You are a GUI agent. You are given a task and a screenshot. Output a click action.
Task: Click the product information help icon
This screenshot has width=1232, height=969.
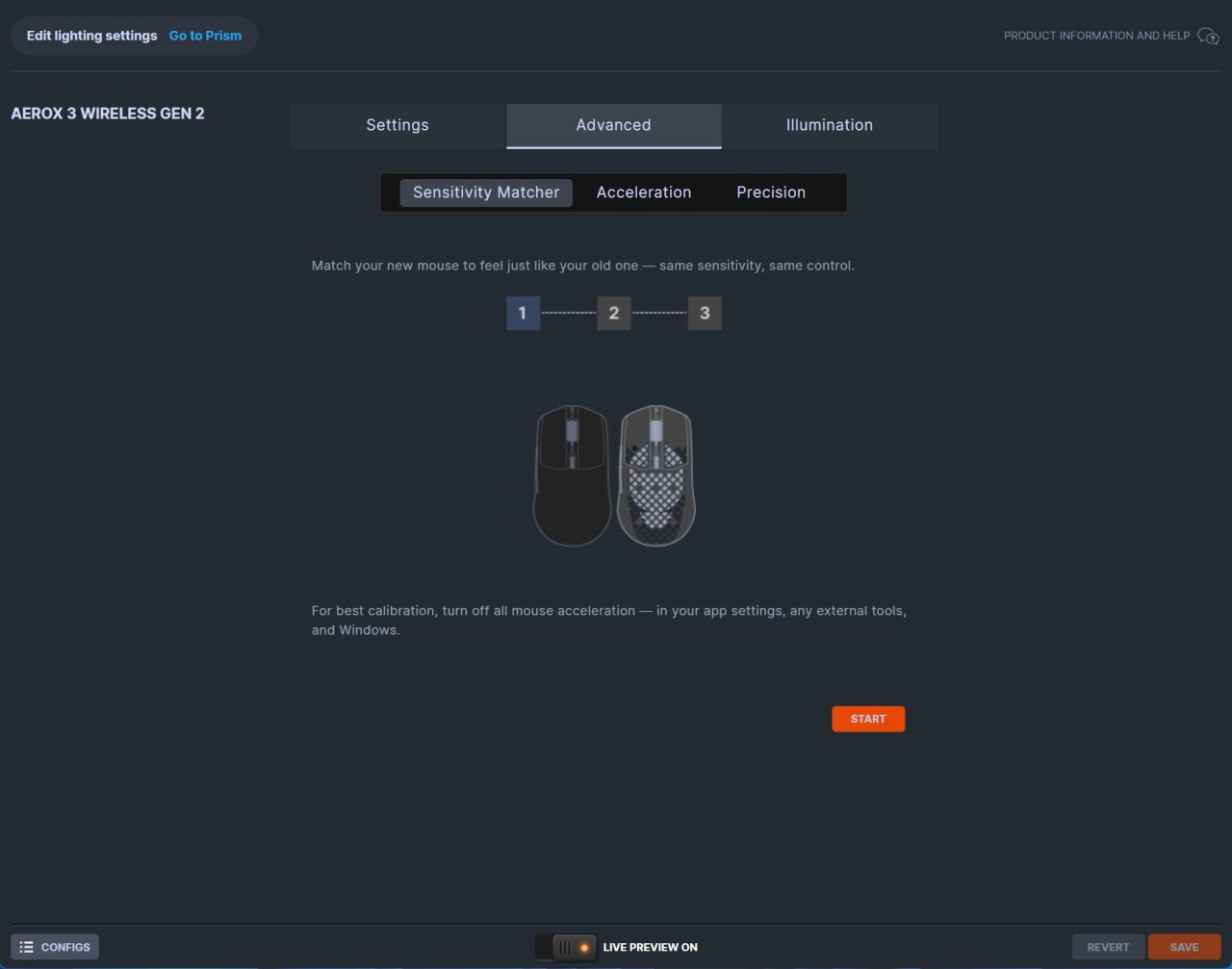click(x=1208, y=36)
